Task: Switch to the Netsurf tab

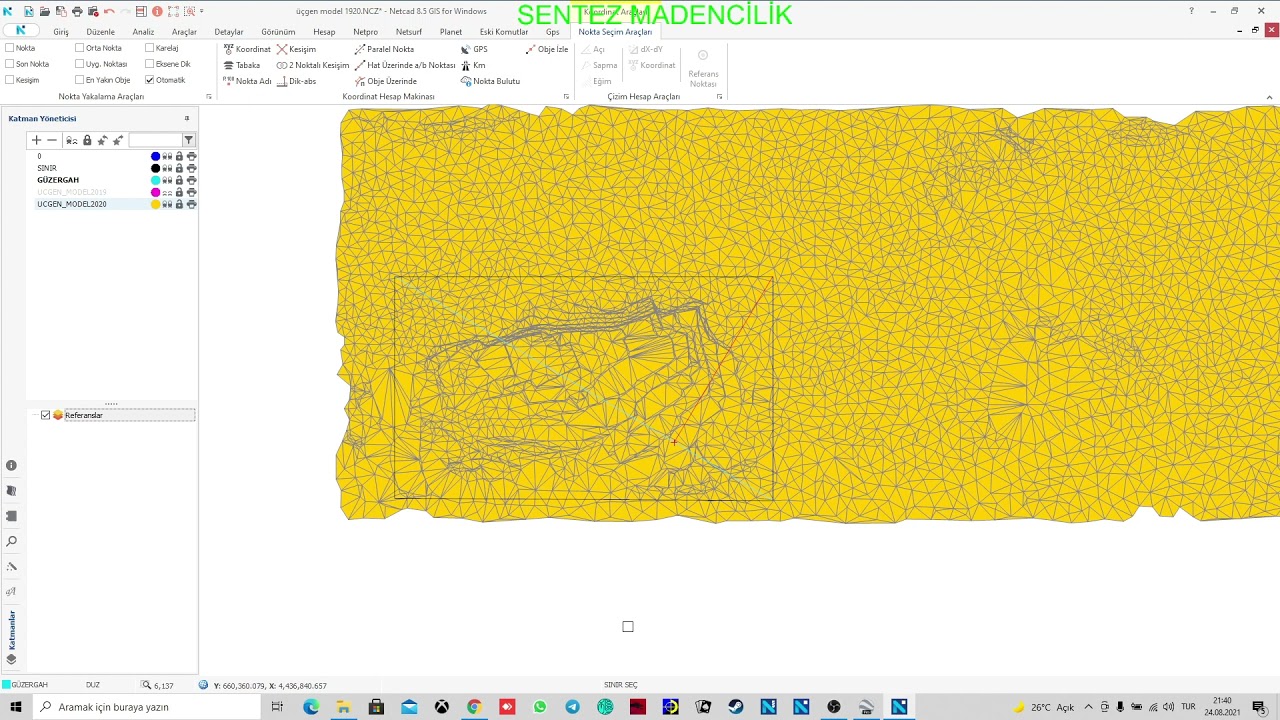Action: pos(409,32)
